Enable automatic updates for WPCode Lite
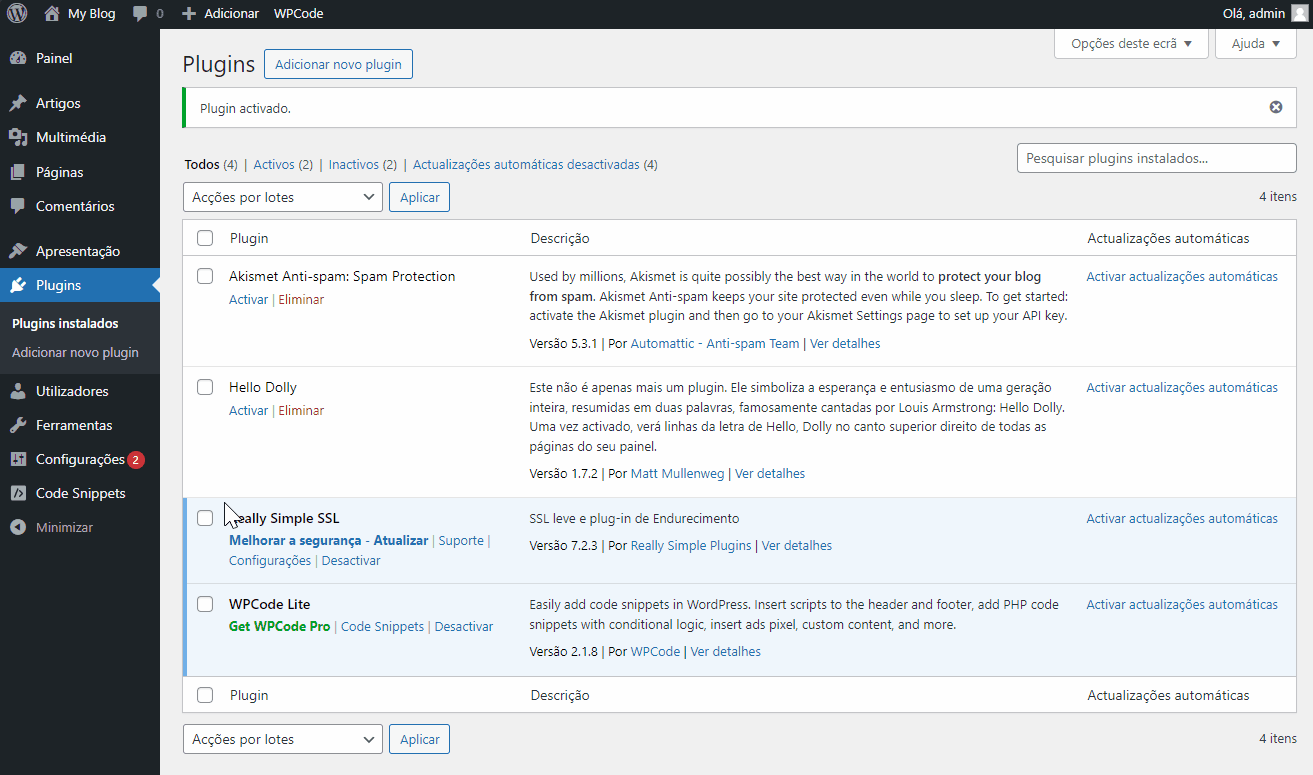 [x=1182, y=605]
